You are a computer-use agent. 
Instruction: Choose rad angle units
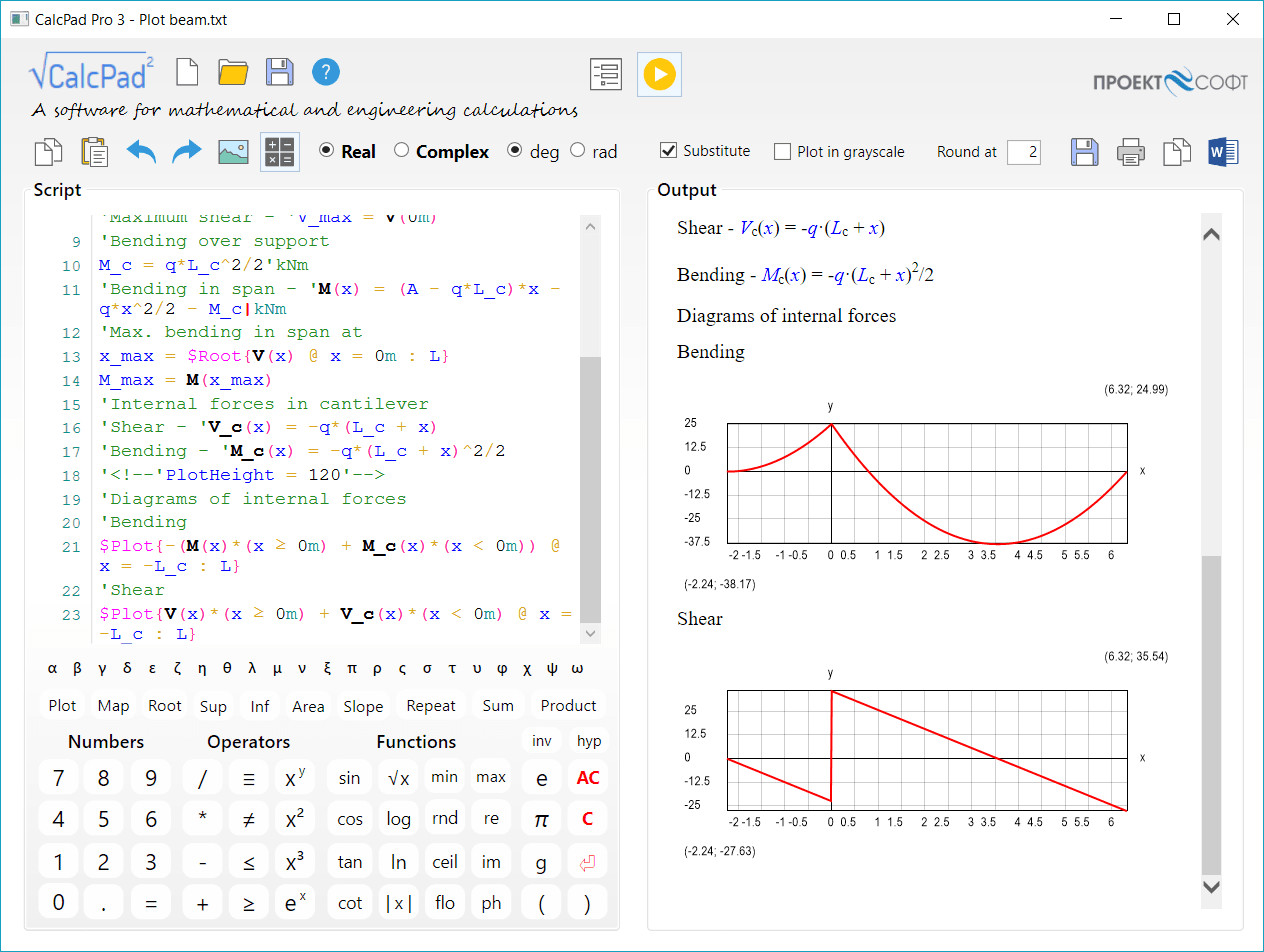point(593,151)
